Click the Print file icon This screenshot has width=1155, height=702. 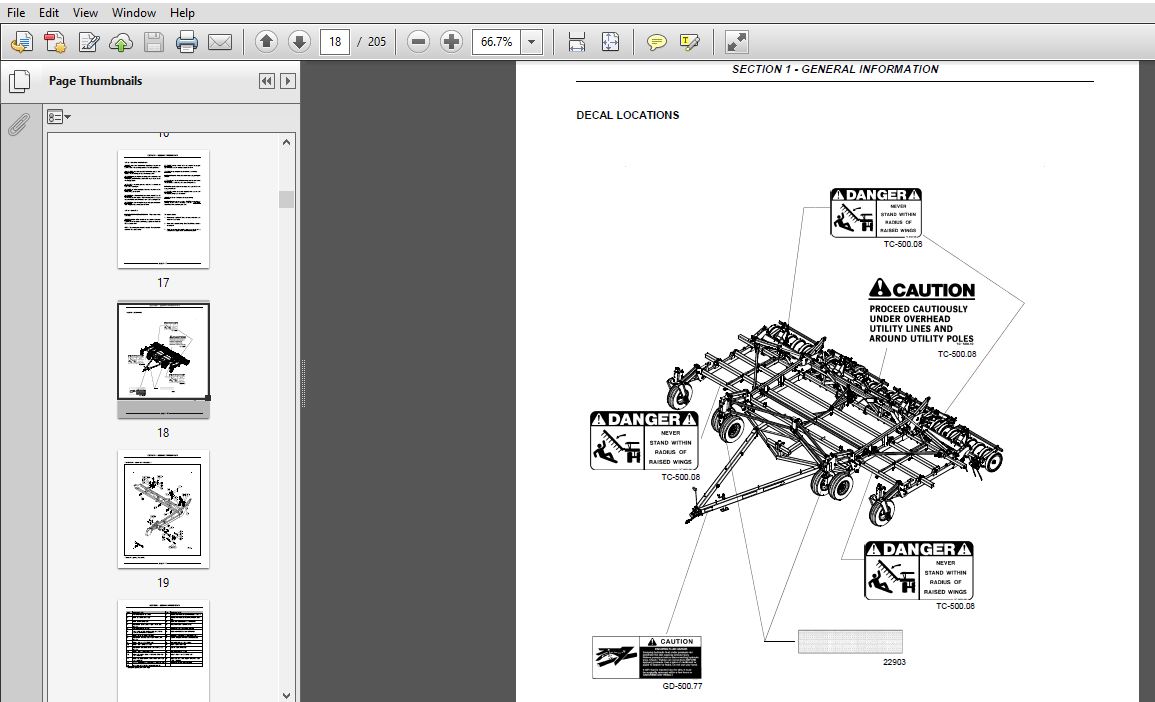click(187, 42)
